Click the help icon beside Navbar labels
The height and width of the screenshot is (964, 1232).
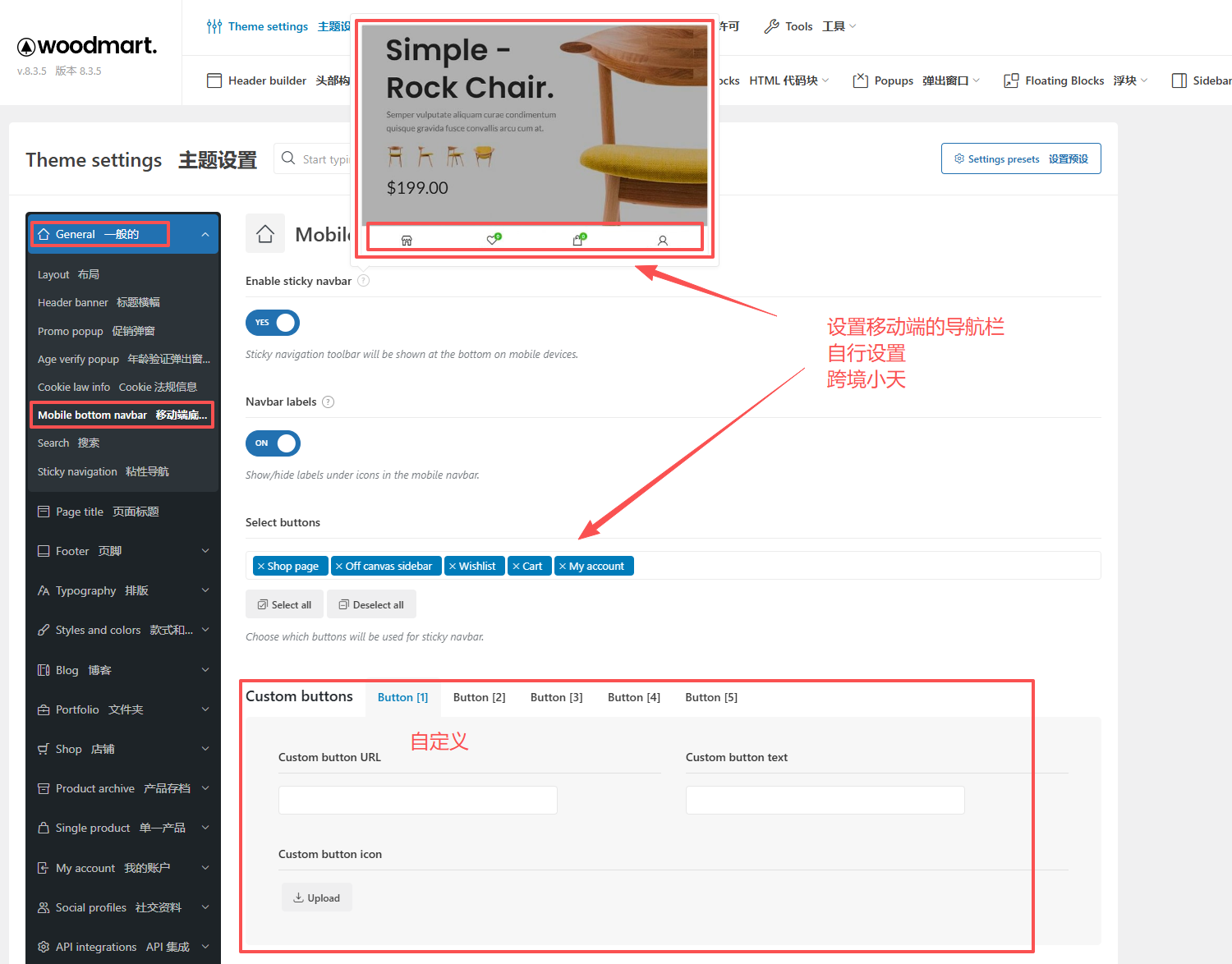[329, 402]
